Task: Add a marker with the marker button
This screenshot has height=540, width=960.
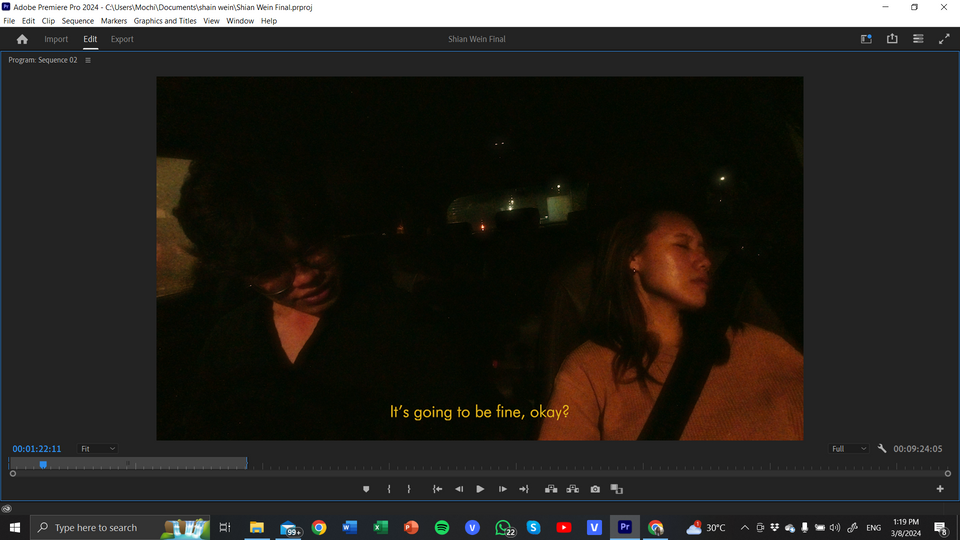Action: click(366, 489)
